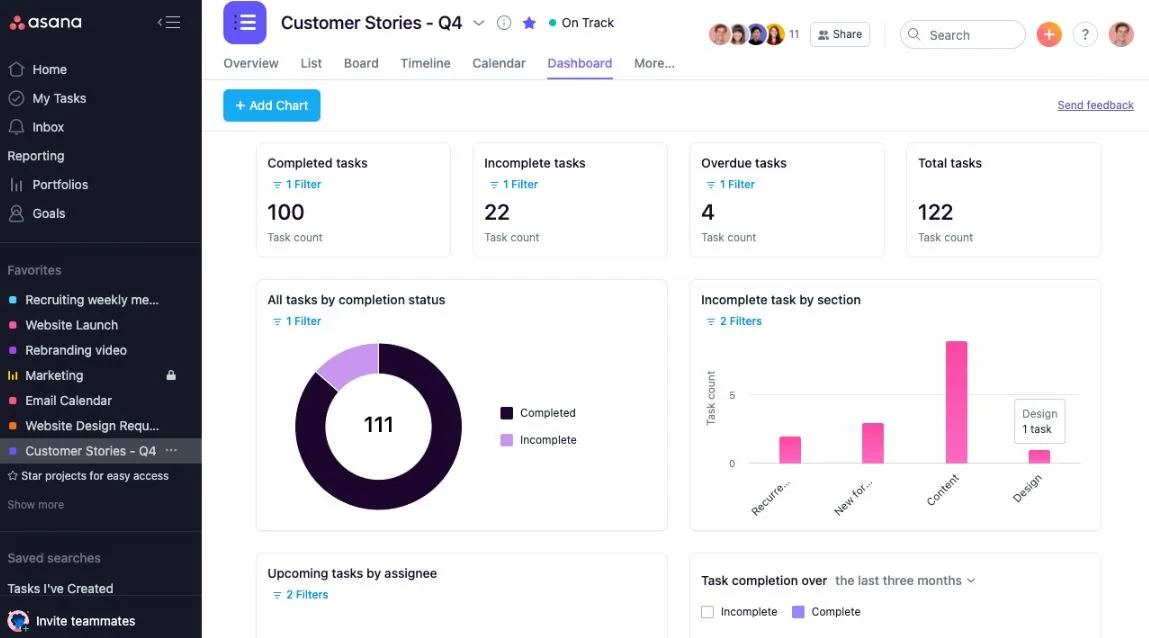
Task: Open the project title dropdown arrow
Action: 478,23
